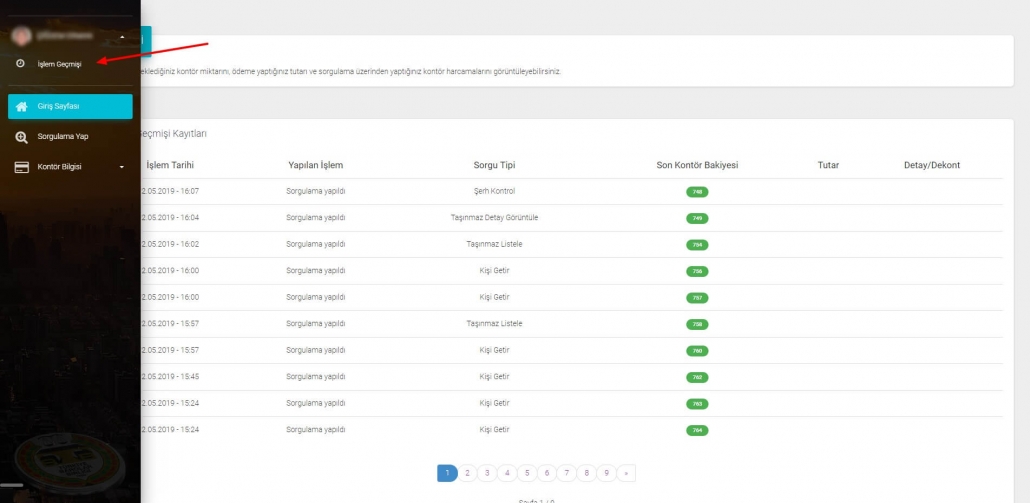Click the Taşınmaz Detay Görüntüle row entry
Image resolution: width=1030 pixels, height=503 pixels.
494,217
